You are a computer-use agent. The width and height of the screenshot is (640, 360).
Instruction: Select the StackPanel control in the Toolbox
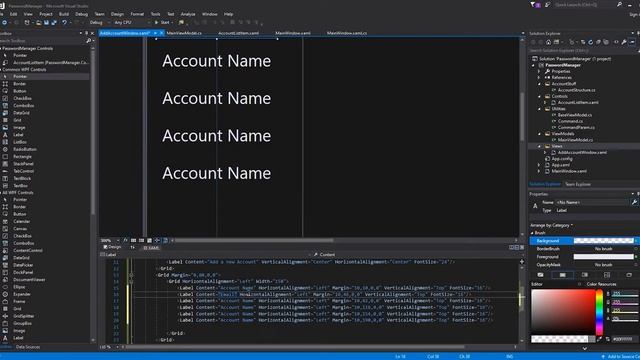tap(23, 164)
